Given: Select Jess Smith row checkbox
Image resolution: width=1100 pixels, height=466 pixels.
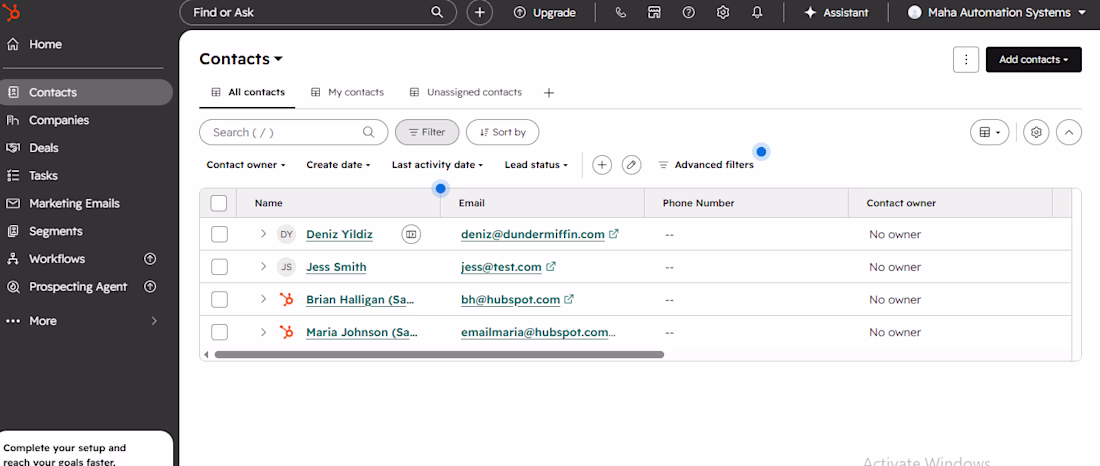Looking at the screenshot, I should coord(220,267).
